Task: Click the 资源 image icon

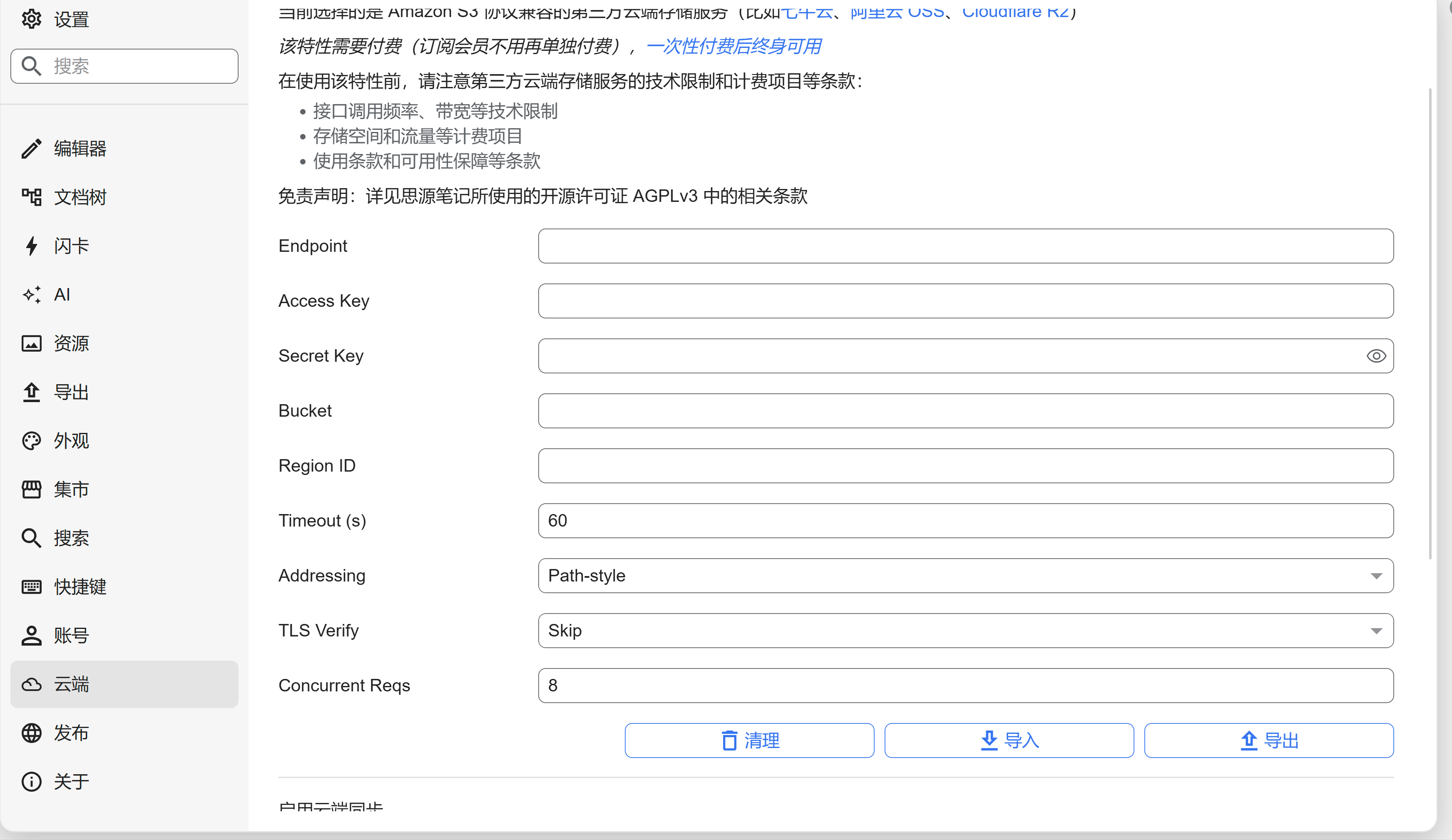Action: point(32,343)
